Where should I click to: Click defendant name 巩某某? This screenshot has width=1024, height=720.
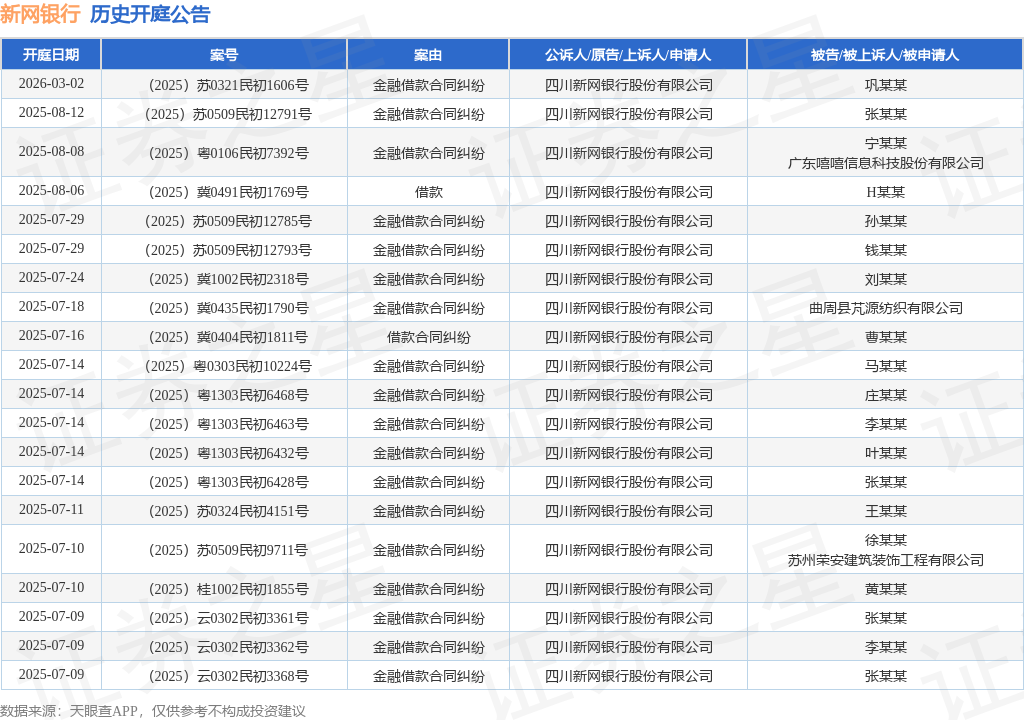point(886,85)
